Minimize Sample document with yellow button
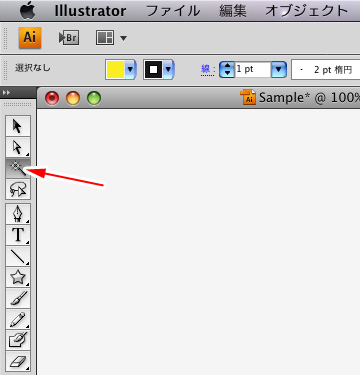The height and width of the screenshot is (375, 360). coord(73,98)
